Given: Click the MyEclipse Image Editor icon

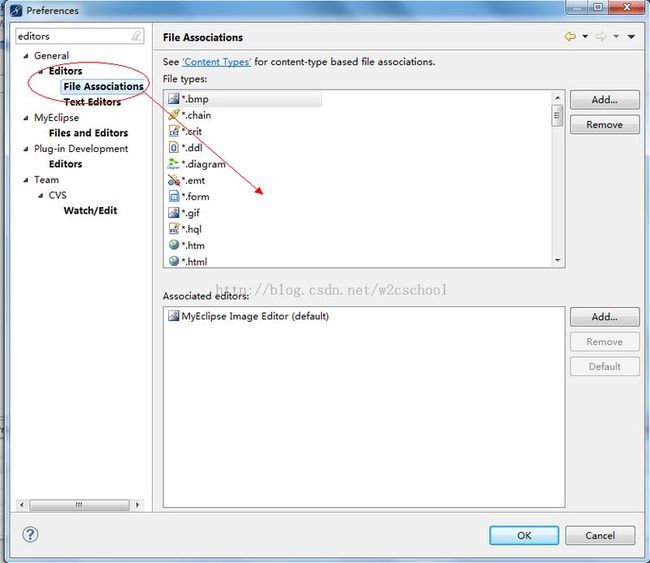Looking at the screenshot, I should point(174,316).
